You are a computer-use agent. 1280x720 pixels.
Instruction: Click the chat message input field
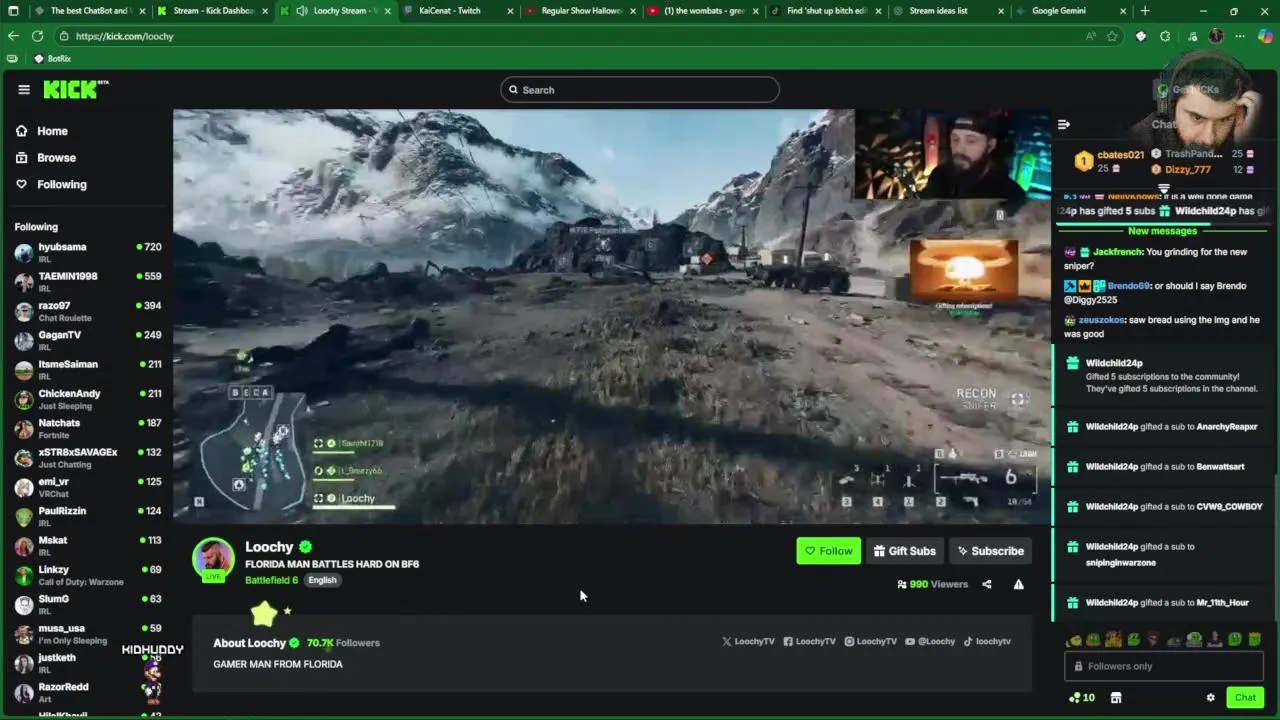(x=1164, y=666)
